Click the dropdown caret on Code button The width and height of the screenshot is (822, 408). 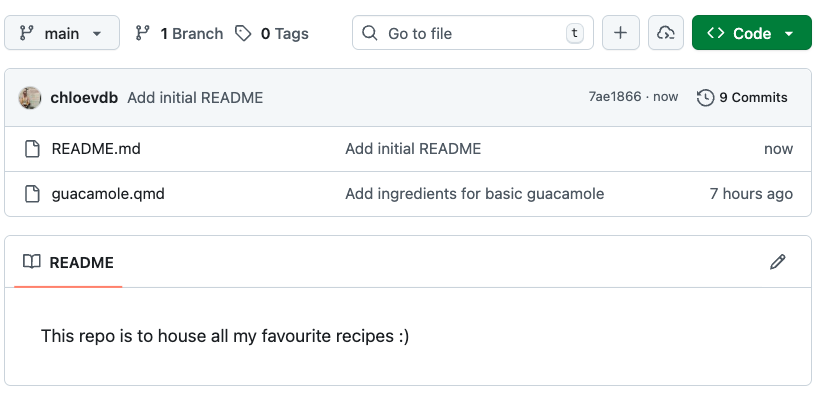[789, 33]
